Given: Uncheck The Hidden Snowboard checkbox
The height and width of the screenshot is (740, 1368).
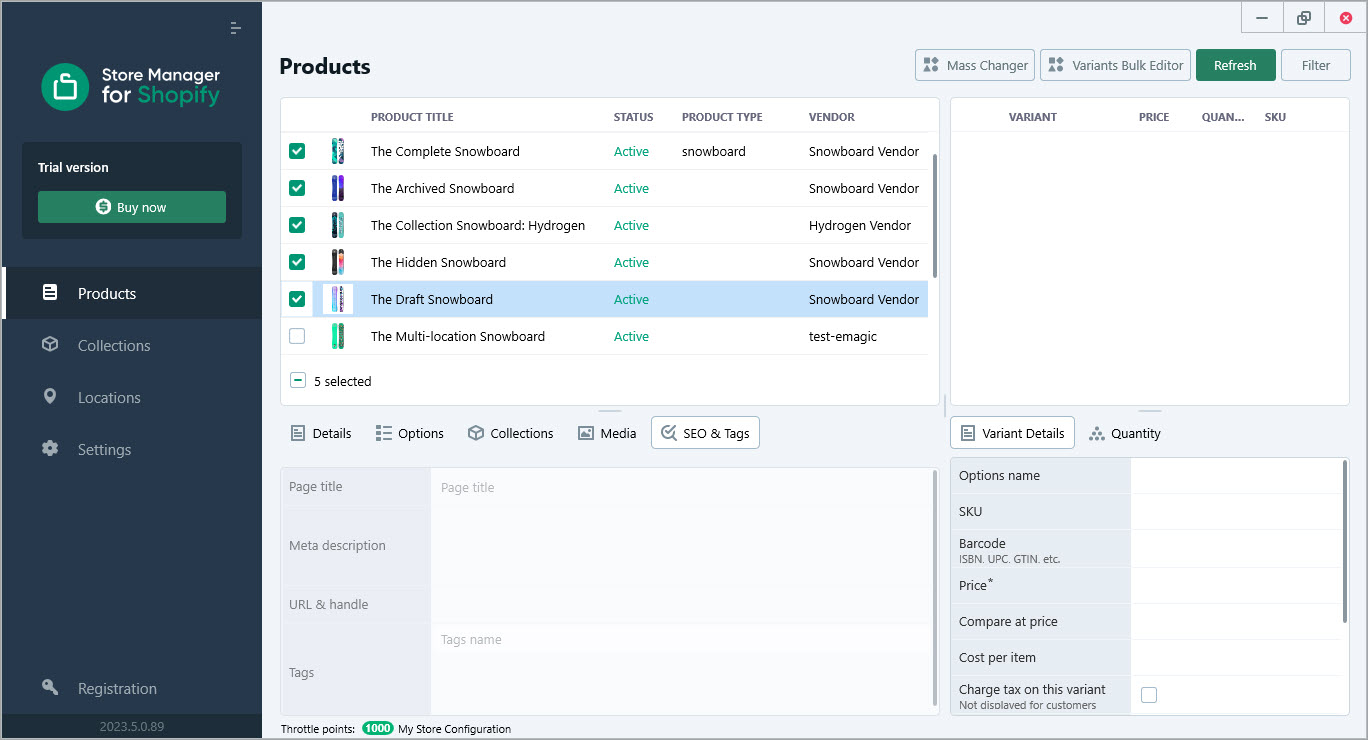Looking at the screenshot, I should pos(297,262).
